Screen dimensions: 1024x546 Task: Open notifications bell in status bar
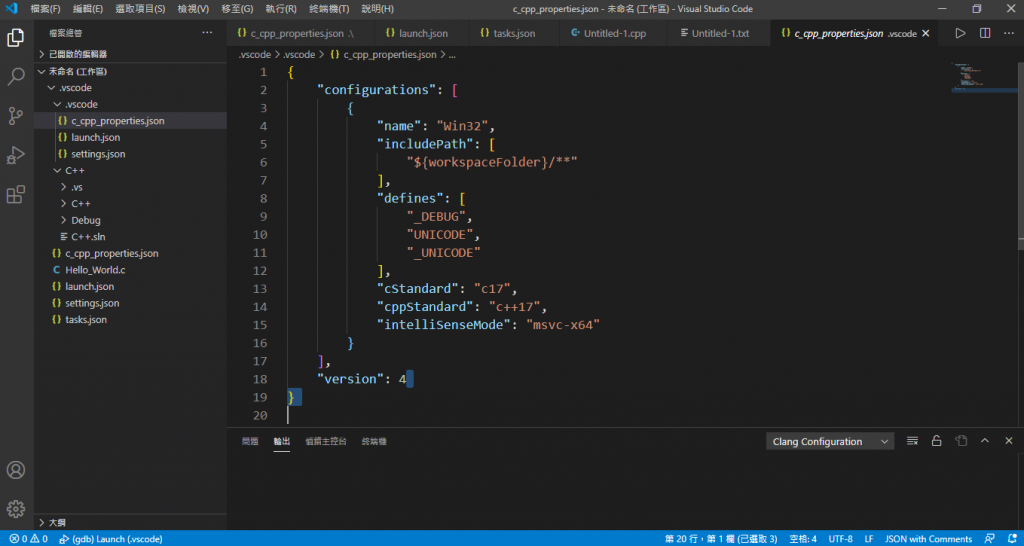pyautogui.click(x=1010, y=539)
